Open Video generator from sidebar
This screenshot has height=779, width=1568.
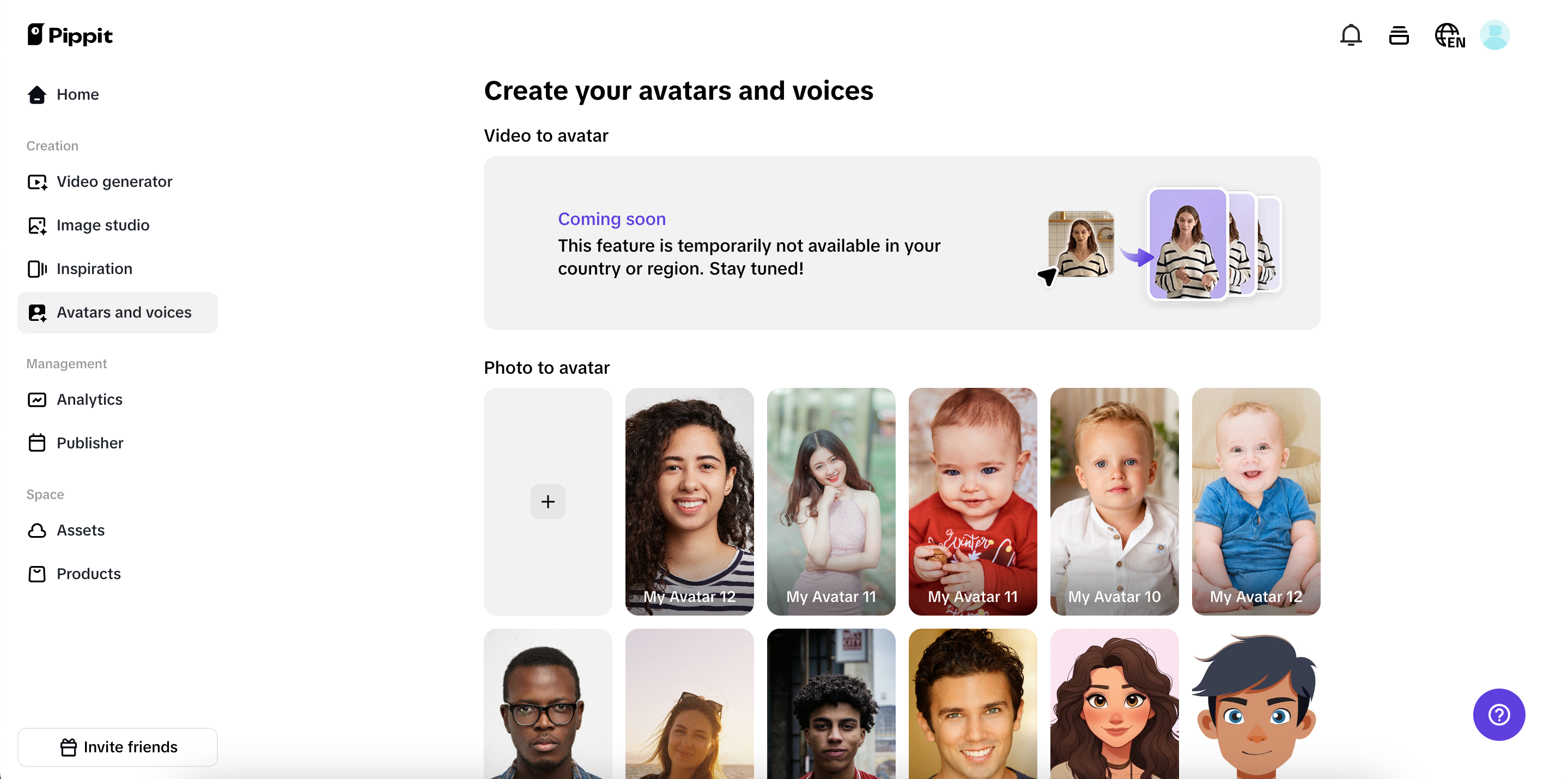point(114,181)
